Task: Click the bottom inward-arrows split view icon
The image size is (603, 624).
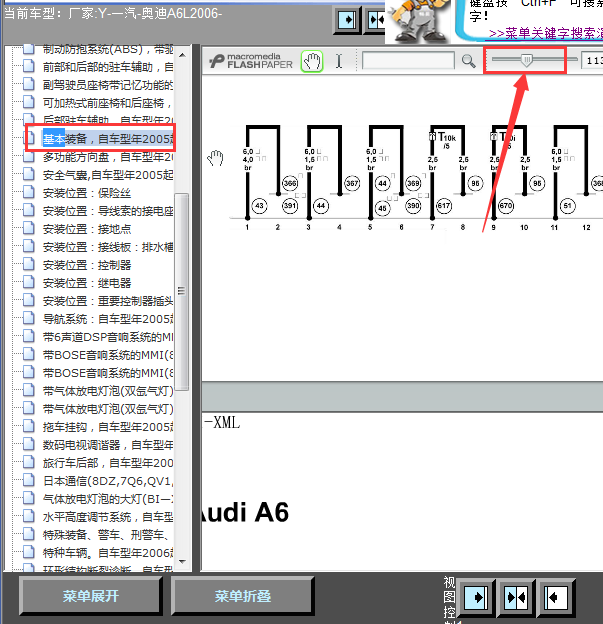Action: (x=516, y=597)
